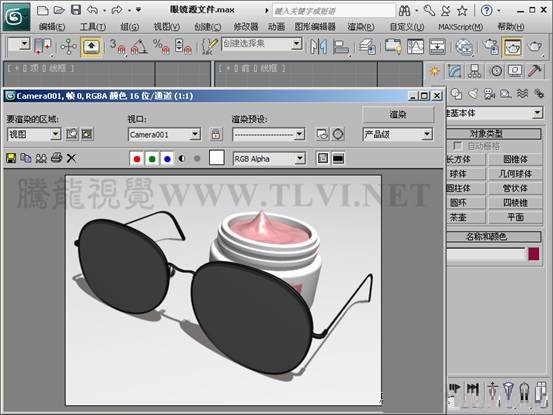Click the white color swatch in render window
The height and width of the screenshot is (415, 553).
[217, 158]
